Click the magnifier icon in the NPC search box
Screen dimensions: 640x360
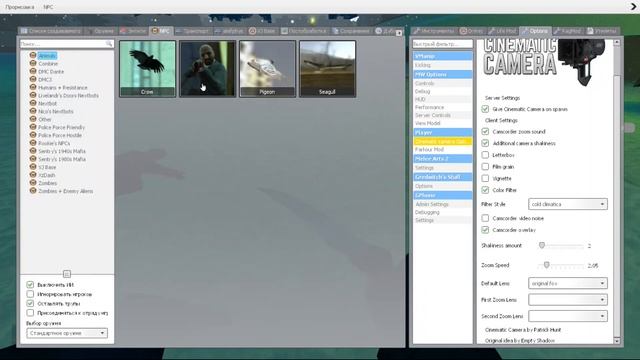coord(109,44)
